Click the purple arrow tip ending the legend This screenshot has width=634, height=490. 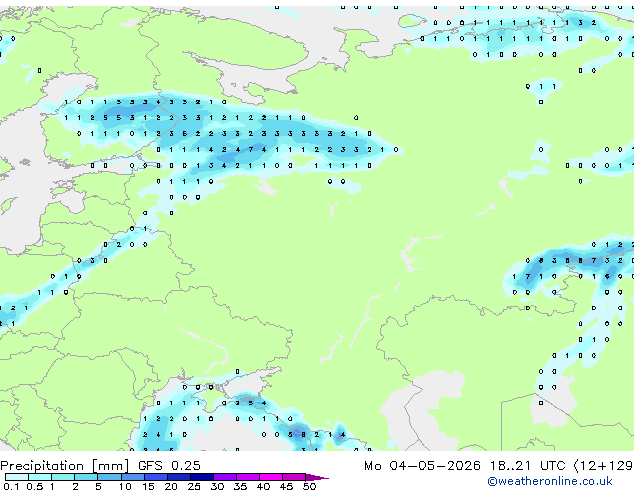pos(317,477)
